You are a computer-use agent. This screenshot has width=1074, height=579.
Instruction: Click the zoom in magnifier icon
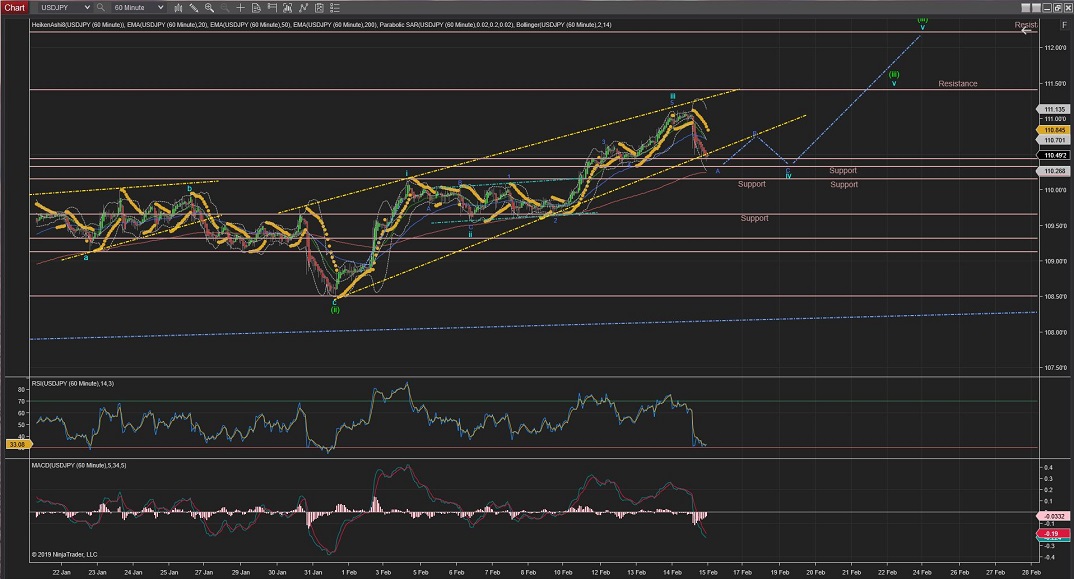209,7
